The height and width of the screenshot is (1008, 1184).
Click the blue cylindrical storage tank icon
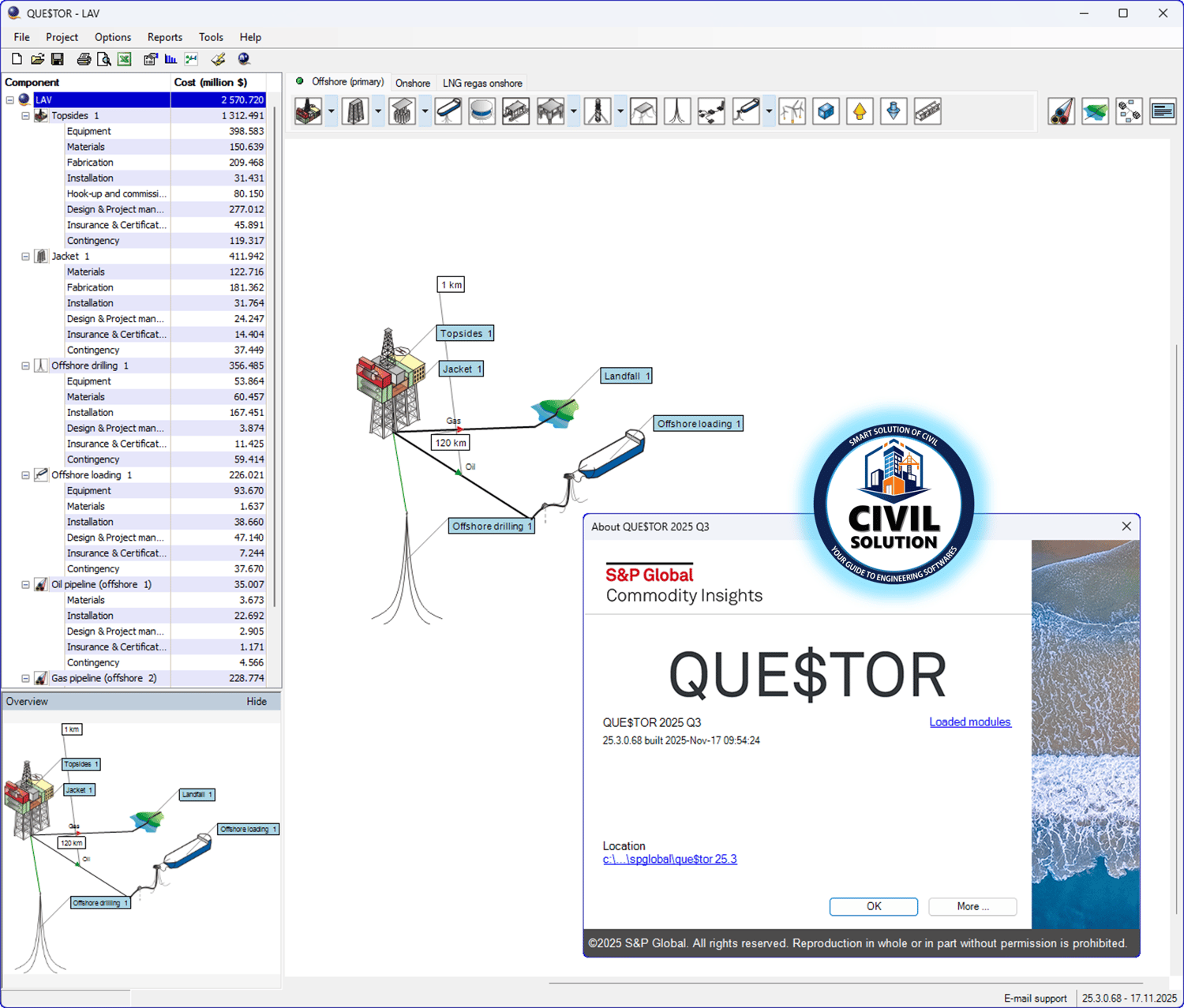click(x=481, y=111)
